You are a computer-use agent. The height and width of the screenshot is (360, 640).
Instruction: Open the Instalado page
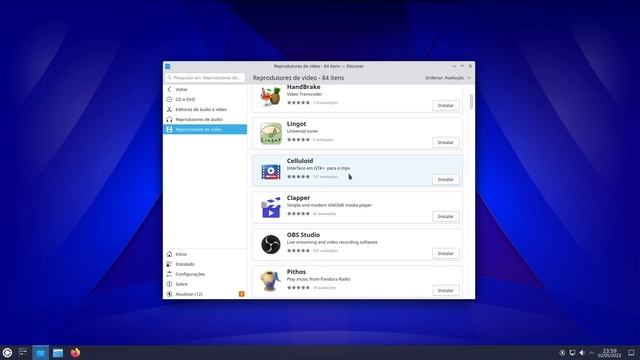point(205,264)
